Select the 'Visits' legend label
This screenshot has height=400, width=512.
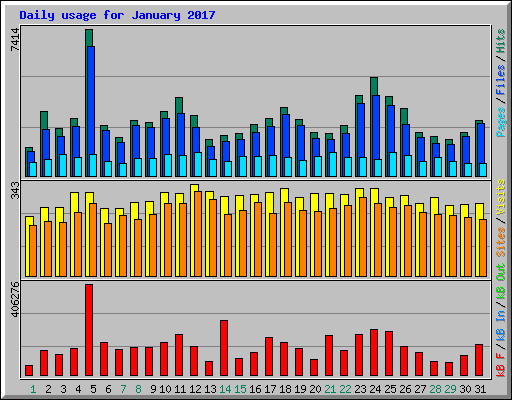[x=501, y=197]
